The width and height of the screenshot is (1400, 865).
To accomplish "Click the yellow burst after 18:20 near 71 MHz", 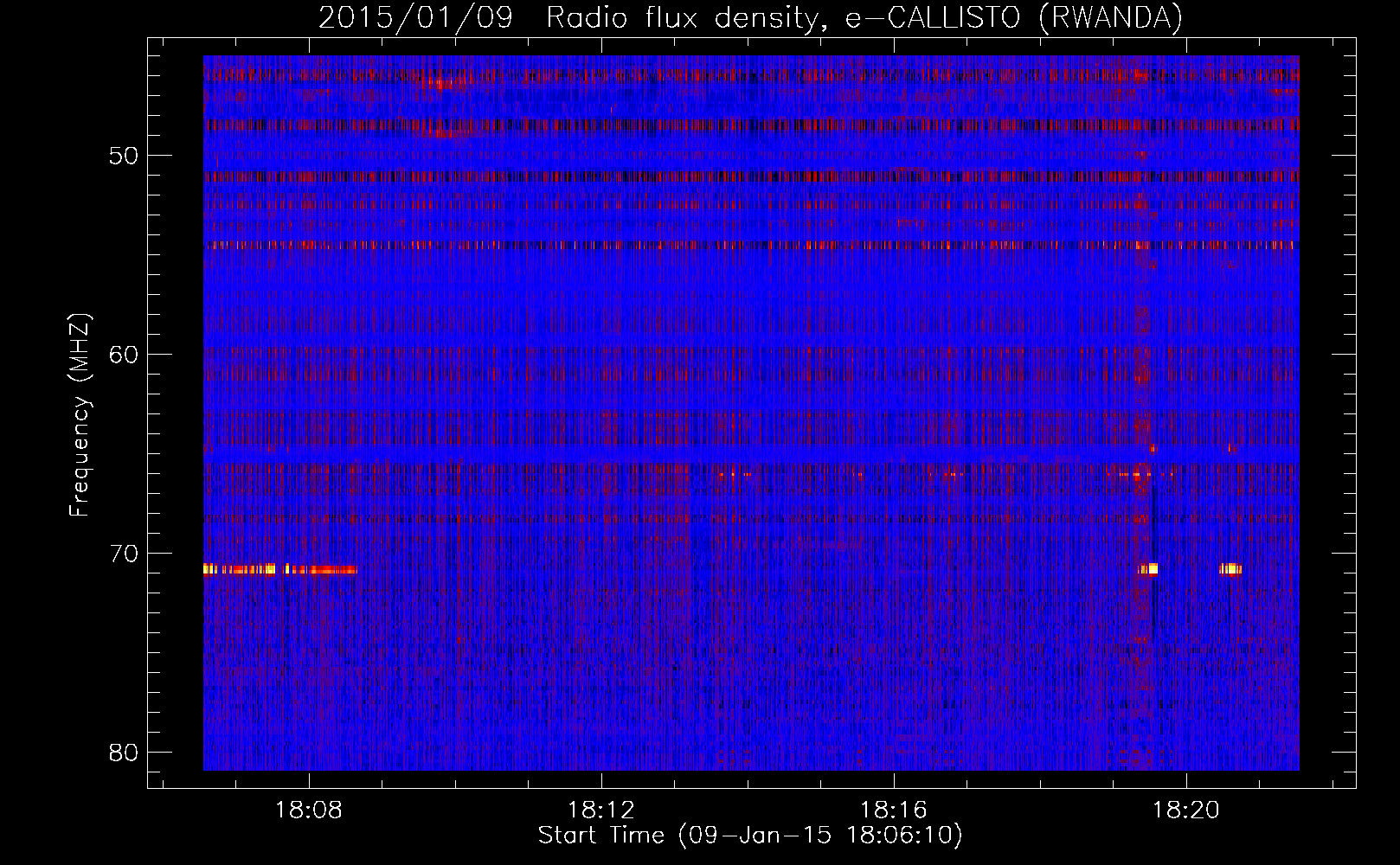I will 1230,569.
